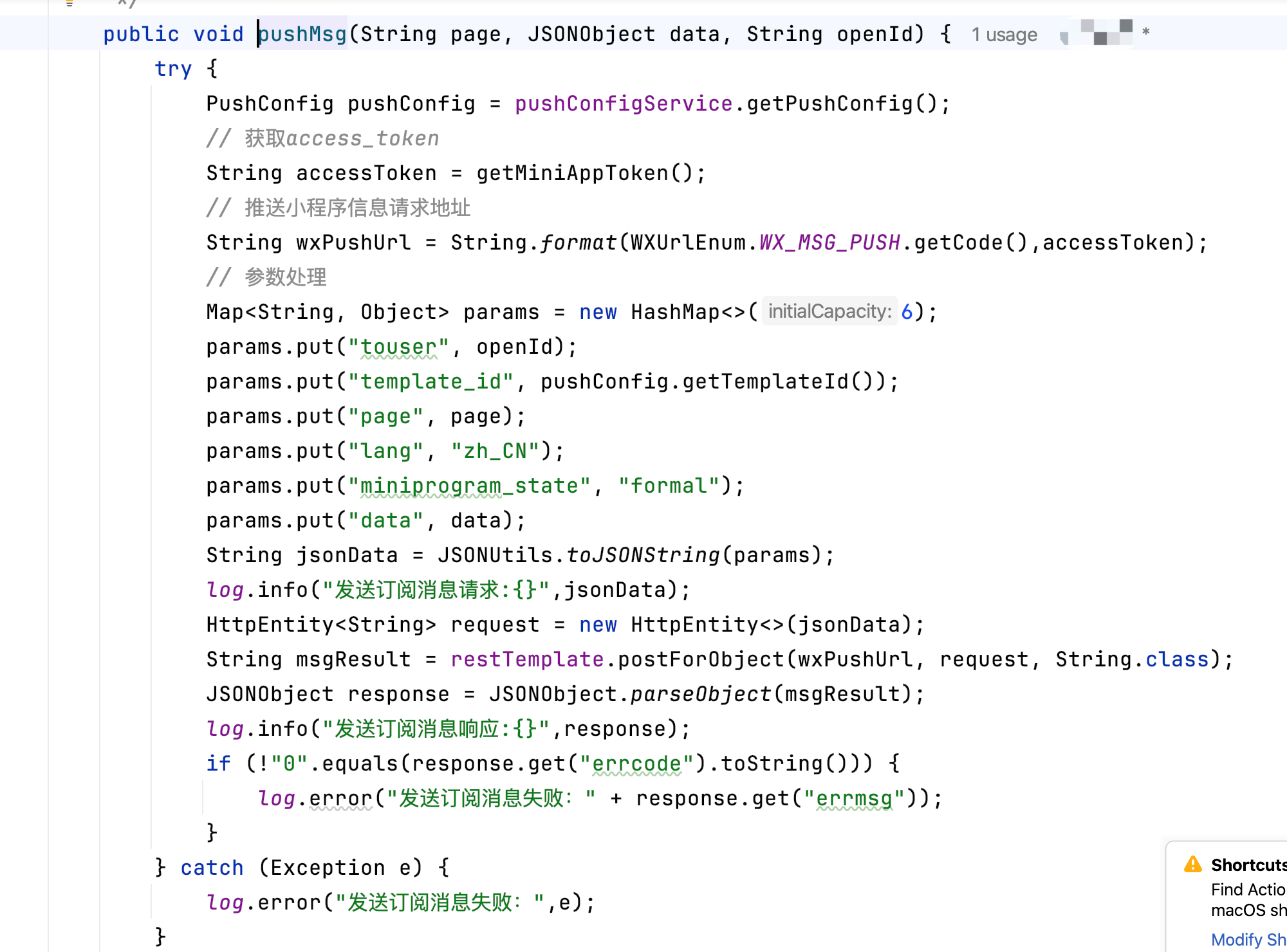Image resolution: width=1287 pixels, height=952 pixels.
Task: Click the "miniprogram_state" string literal
Action: tap(469, 486)
